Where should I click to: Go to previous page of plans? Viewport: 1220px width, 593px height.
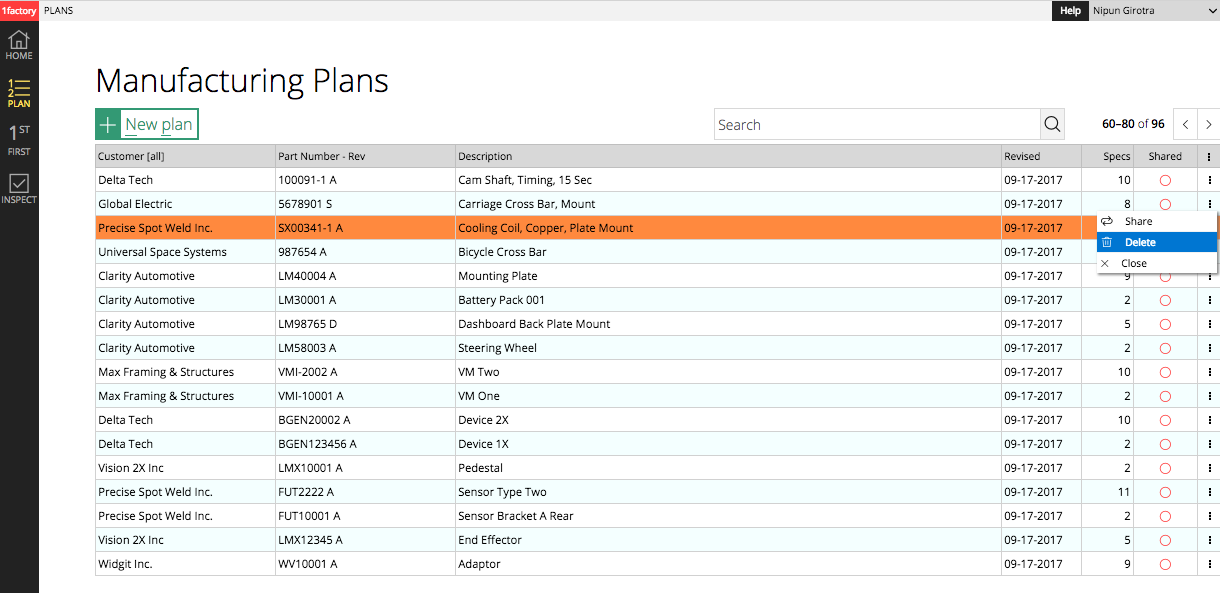(1185, 124)
